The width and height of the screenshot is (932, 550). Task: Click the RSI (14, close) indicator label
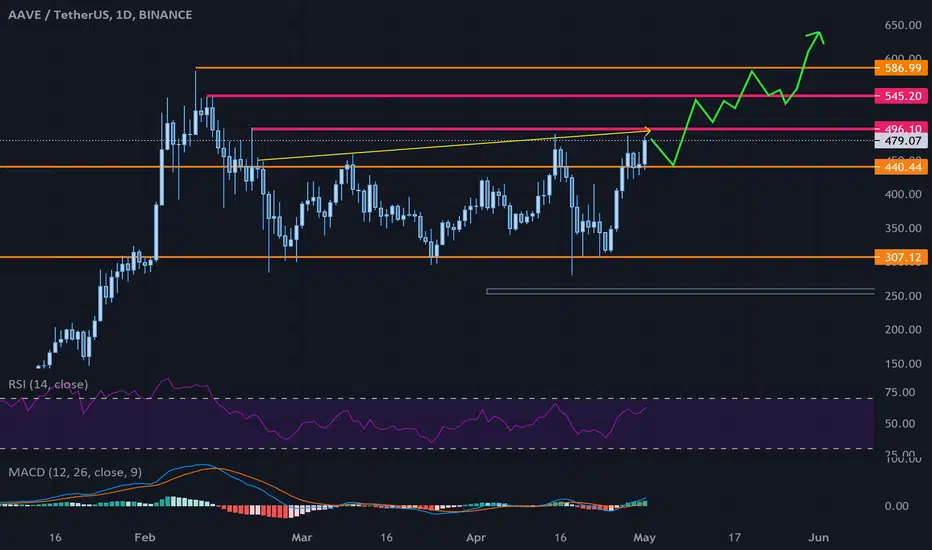pos(48,384)
